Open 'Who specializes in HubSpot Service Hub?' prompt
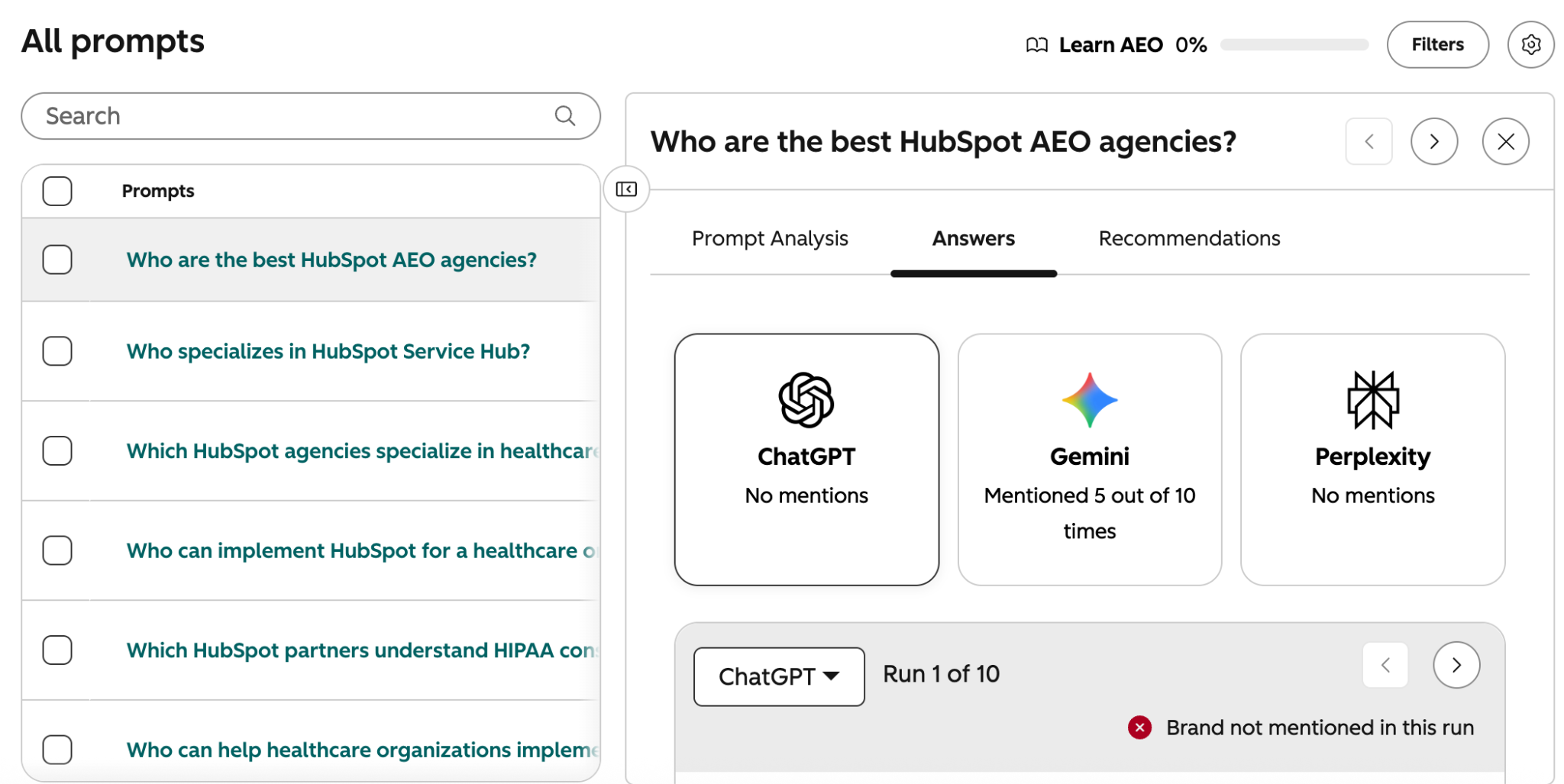Screen dimensions: 1564x784 pyautogui.click(x=328, y=351)
